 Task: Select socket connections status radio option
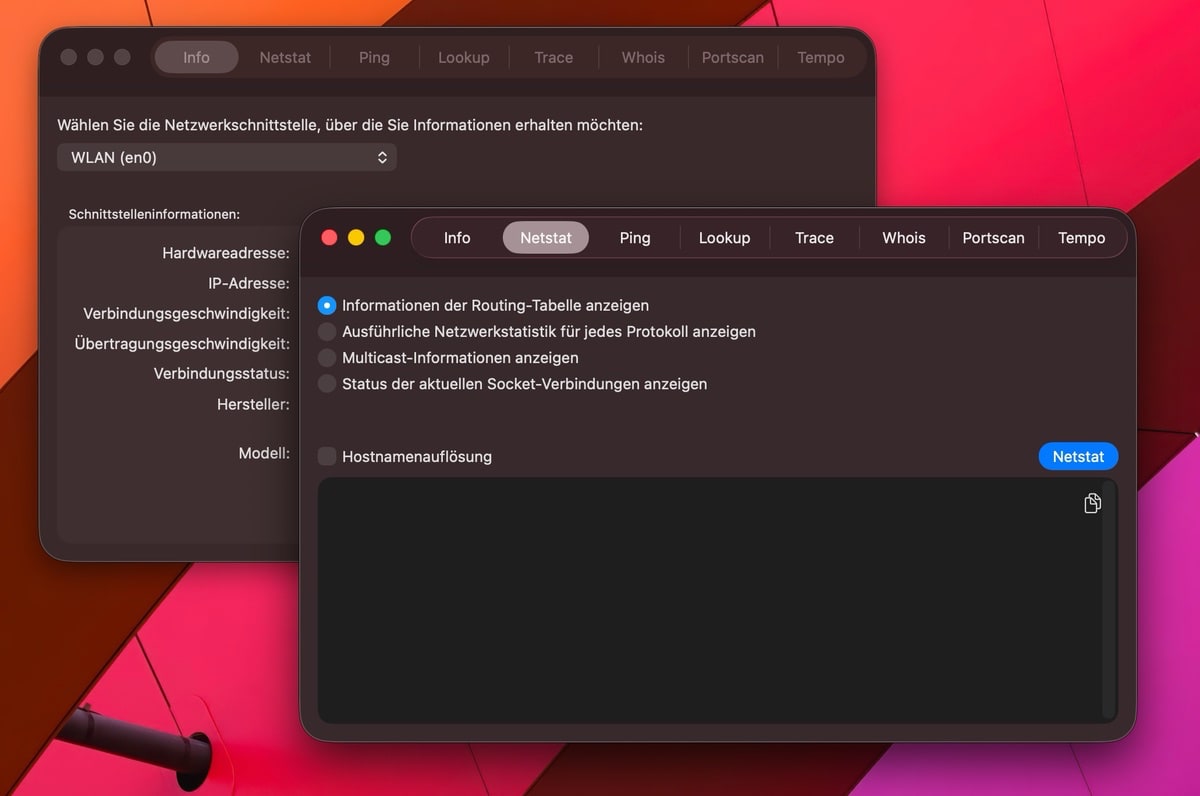(327, 383)
